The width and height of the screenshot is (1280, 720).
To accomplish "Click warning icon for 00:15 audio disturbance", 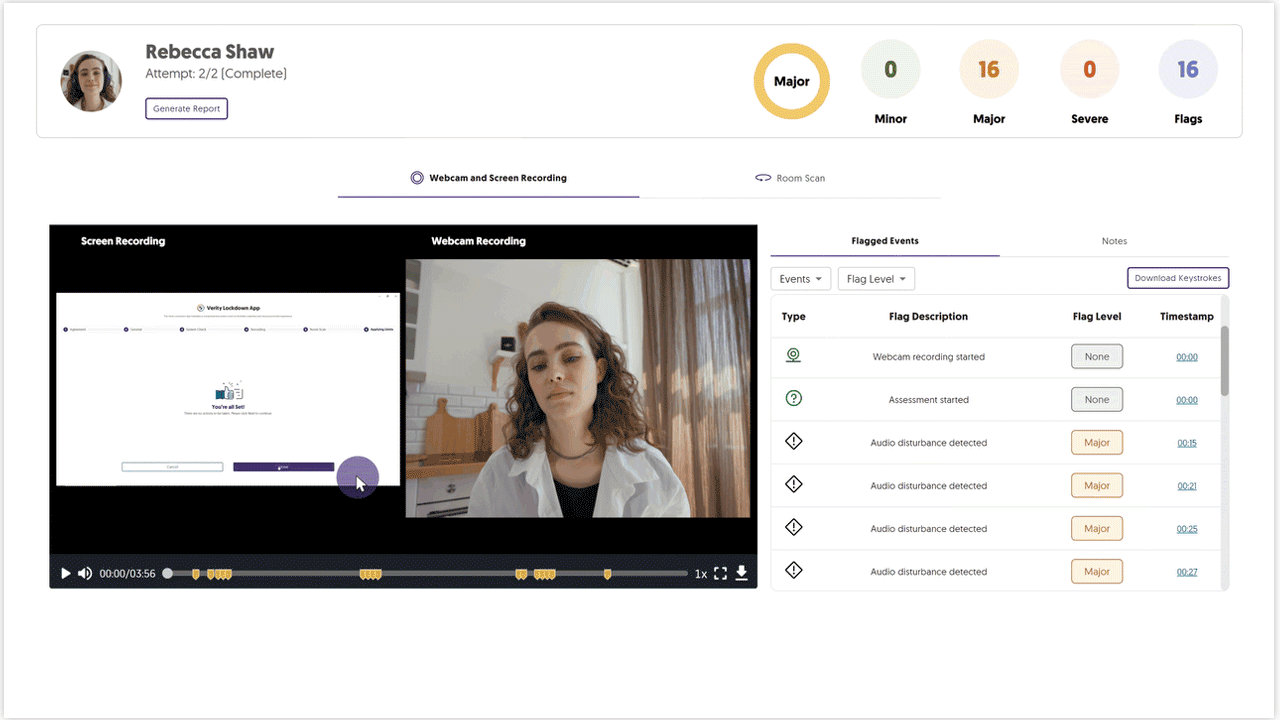I will point(794,442).
